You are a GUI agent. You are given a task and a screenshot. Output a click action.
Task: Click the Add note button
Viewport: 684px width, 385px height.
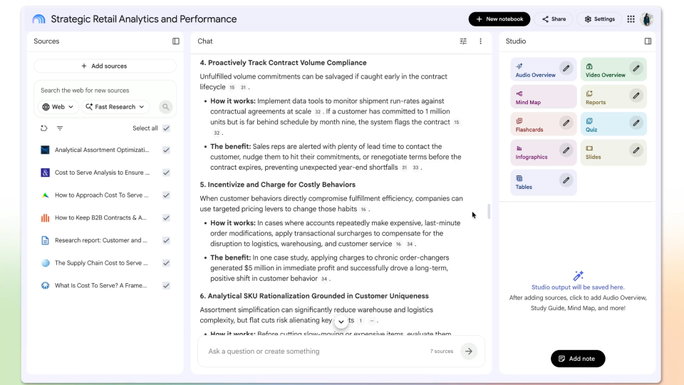click(578, 358)
